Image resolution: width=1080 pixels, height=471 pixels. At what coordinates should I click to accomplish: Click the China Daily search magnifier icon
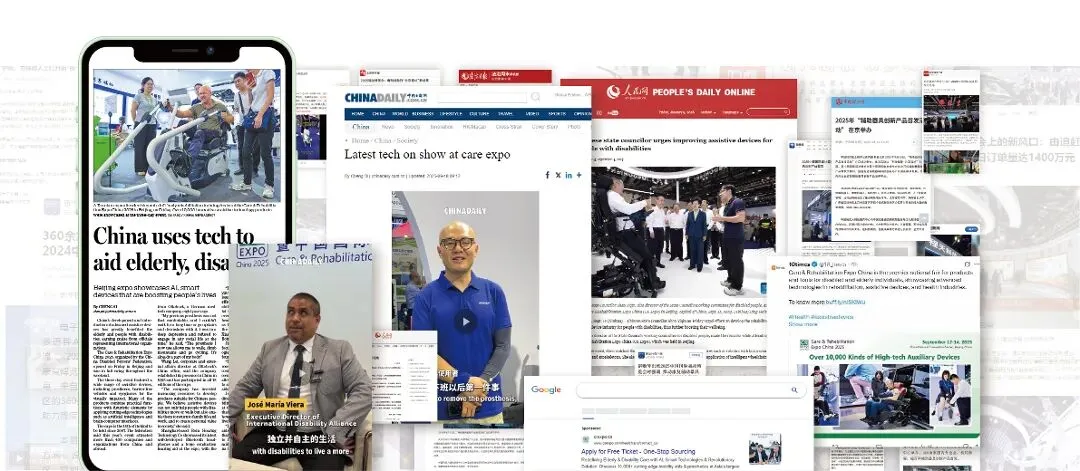click(535, 96)
